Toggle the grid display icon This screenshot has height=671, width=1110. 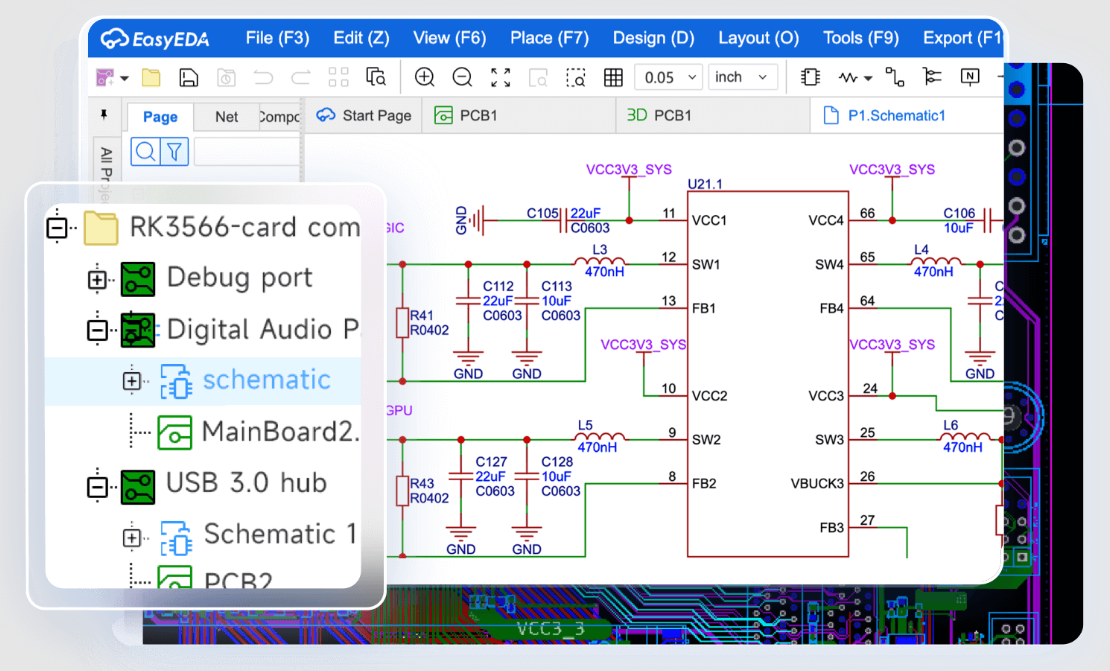click(x=613, y=77)
